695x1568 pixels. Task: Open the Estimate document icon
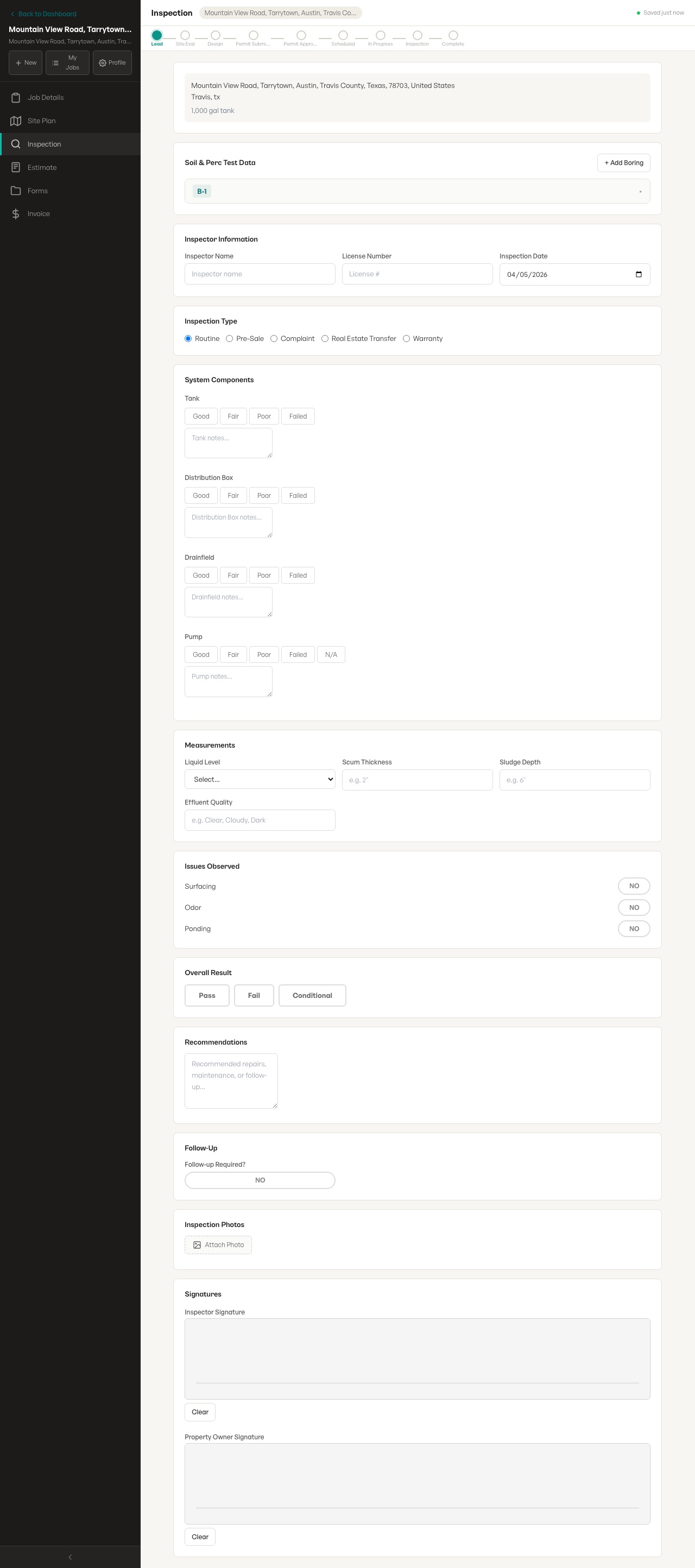16,167
